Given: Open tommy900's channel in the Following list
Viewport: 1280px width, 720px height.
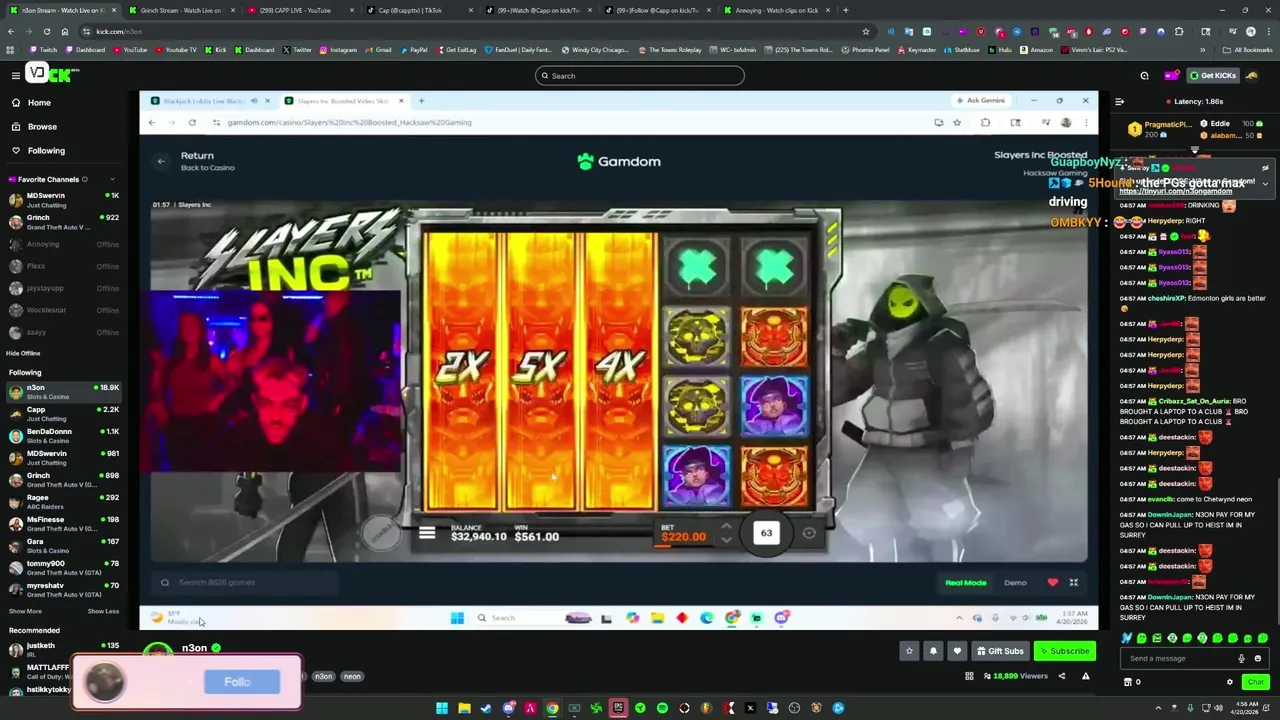Looking at the screenshot, I should coord(62,568).
